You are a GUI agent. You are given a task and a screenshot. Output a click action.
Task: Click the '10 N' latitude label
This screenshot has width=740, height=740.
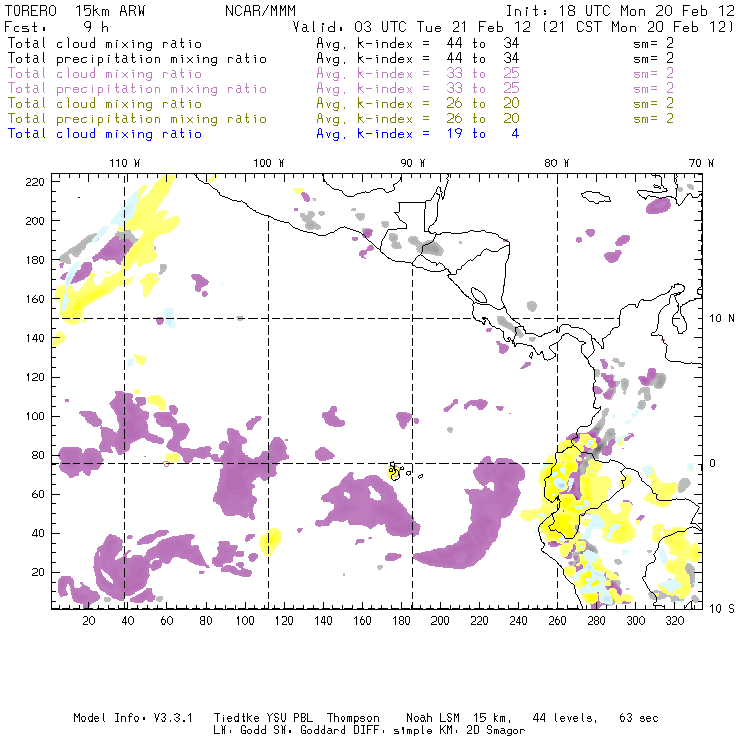point(722,319)
